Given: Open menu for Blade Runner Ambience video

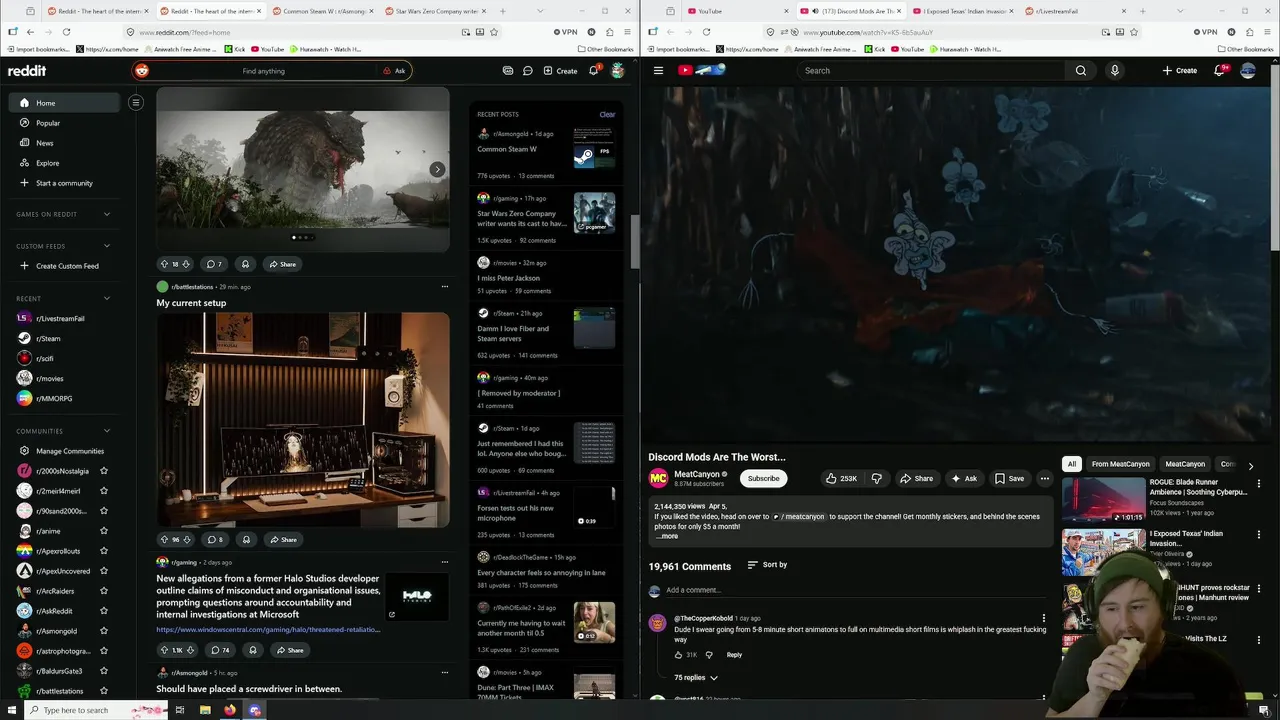Looking at the screenshot, I should [x=1259, y=483].
